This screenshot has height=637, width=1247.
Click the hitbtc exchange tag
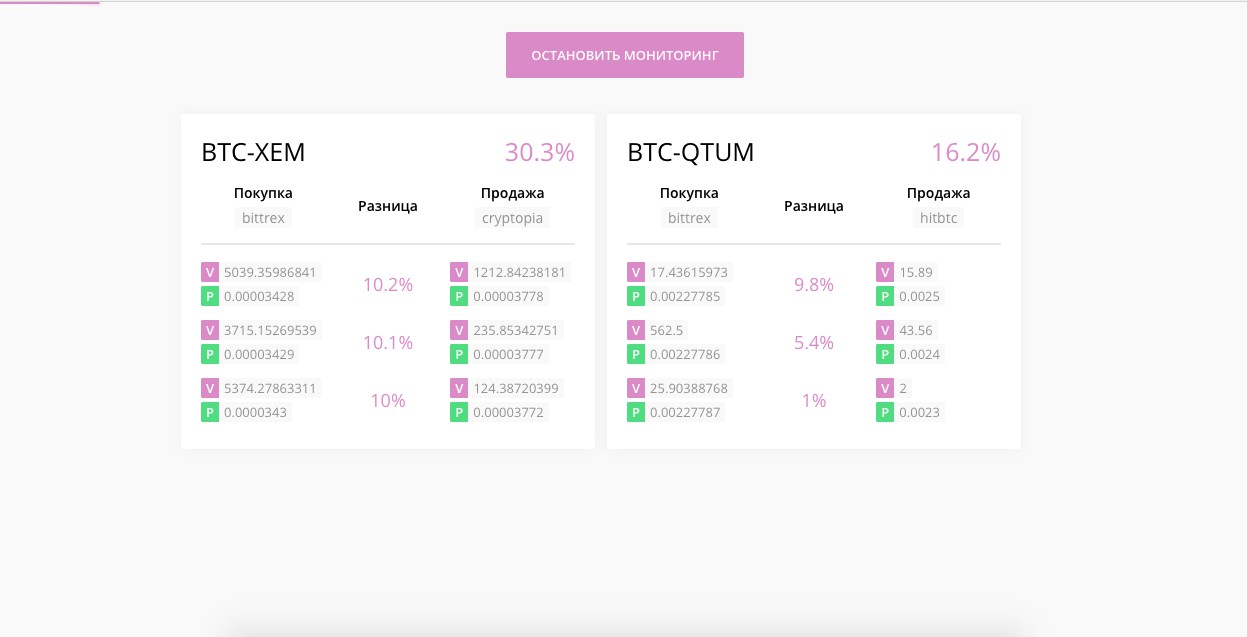(x=938, y=218)
